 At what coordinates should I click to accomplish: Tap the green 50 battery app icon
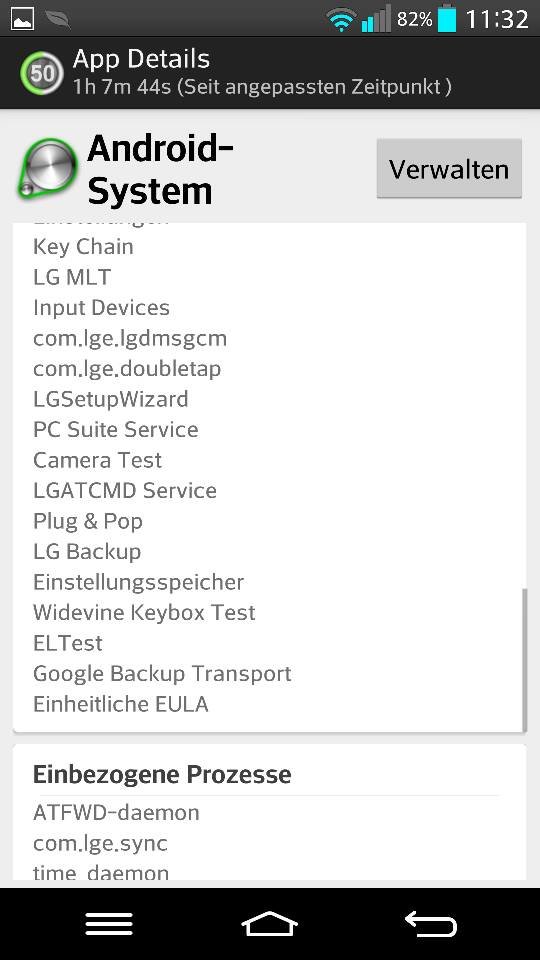(x=42, y=73)
